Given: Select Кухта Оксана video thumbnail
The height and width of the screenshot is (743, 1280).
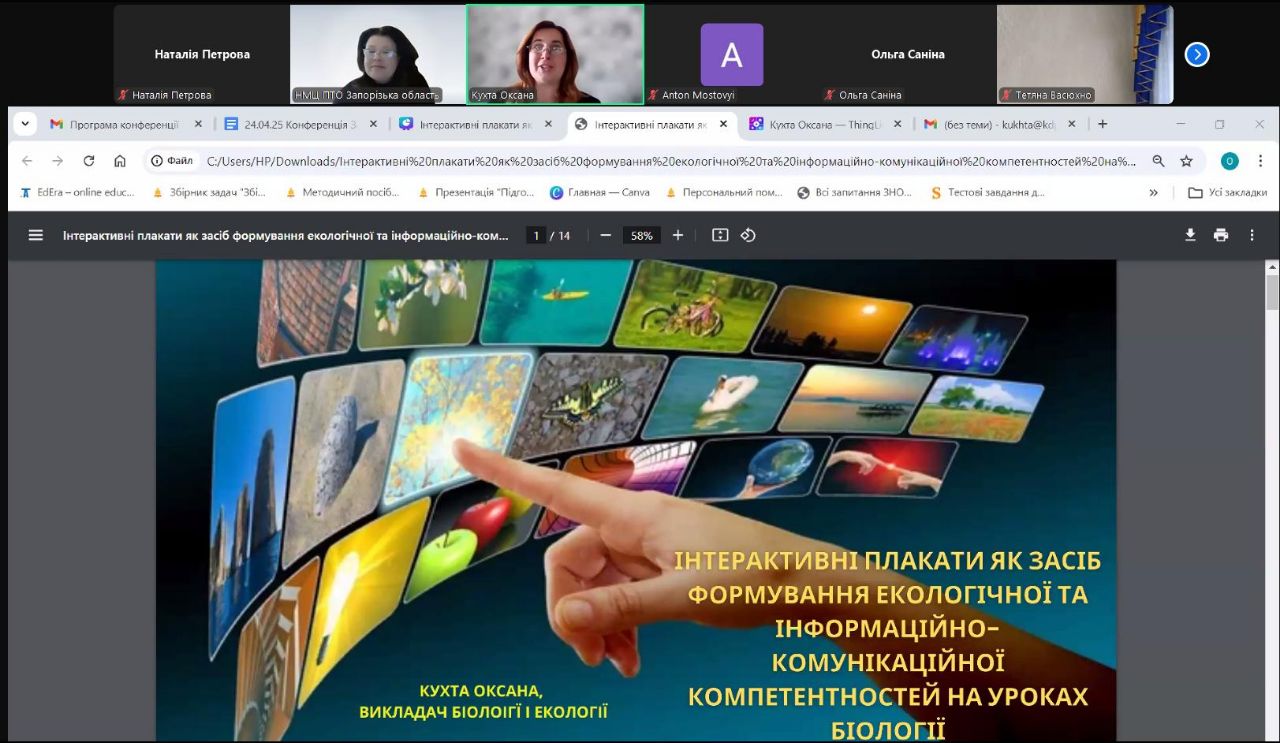Looking at the screenshot, I should pos(555,54).
